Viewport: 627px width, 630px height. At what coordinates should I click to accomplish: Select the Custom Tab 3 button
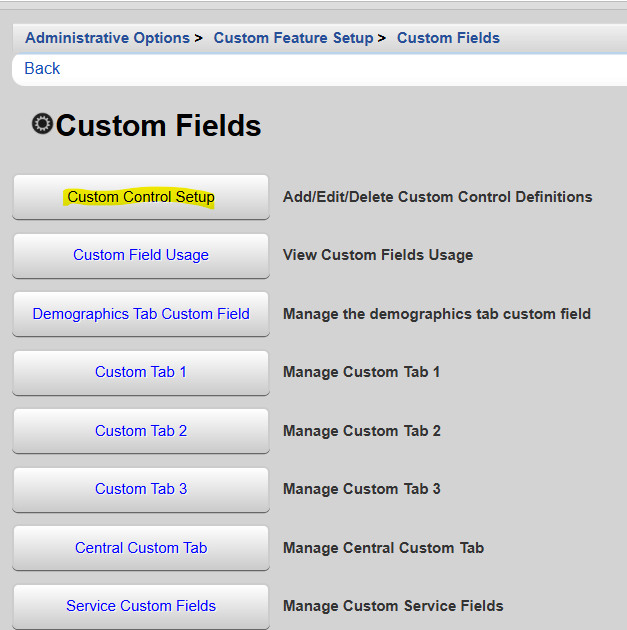click(x=141, y=489)
